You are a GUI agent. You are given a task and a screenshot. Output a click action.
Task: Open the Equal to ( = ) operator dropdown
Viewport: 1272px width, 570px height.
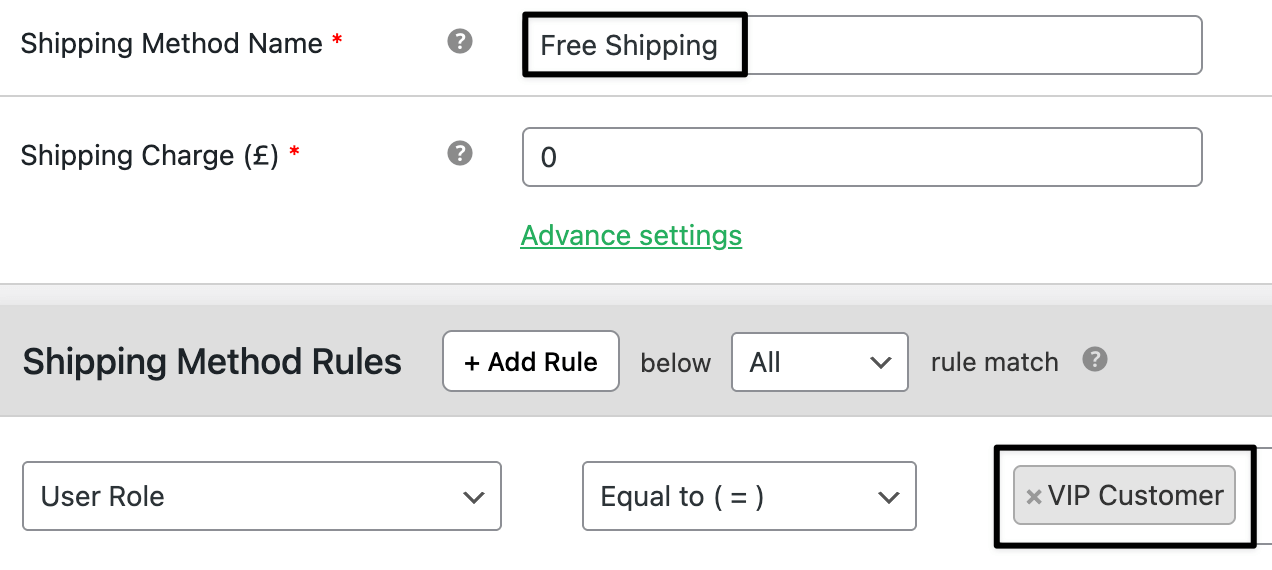[x=749, y=496]
